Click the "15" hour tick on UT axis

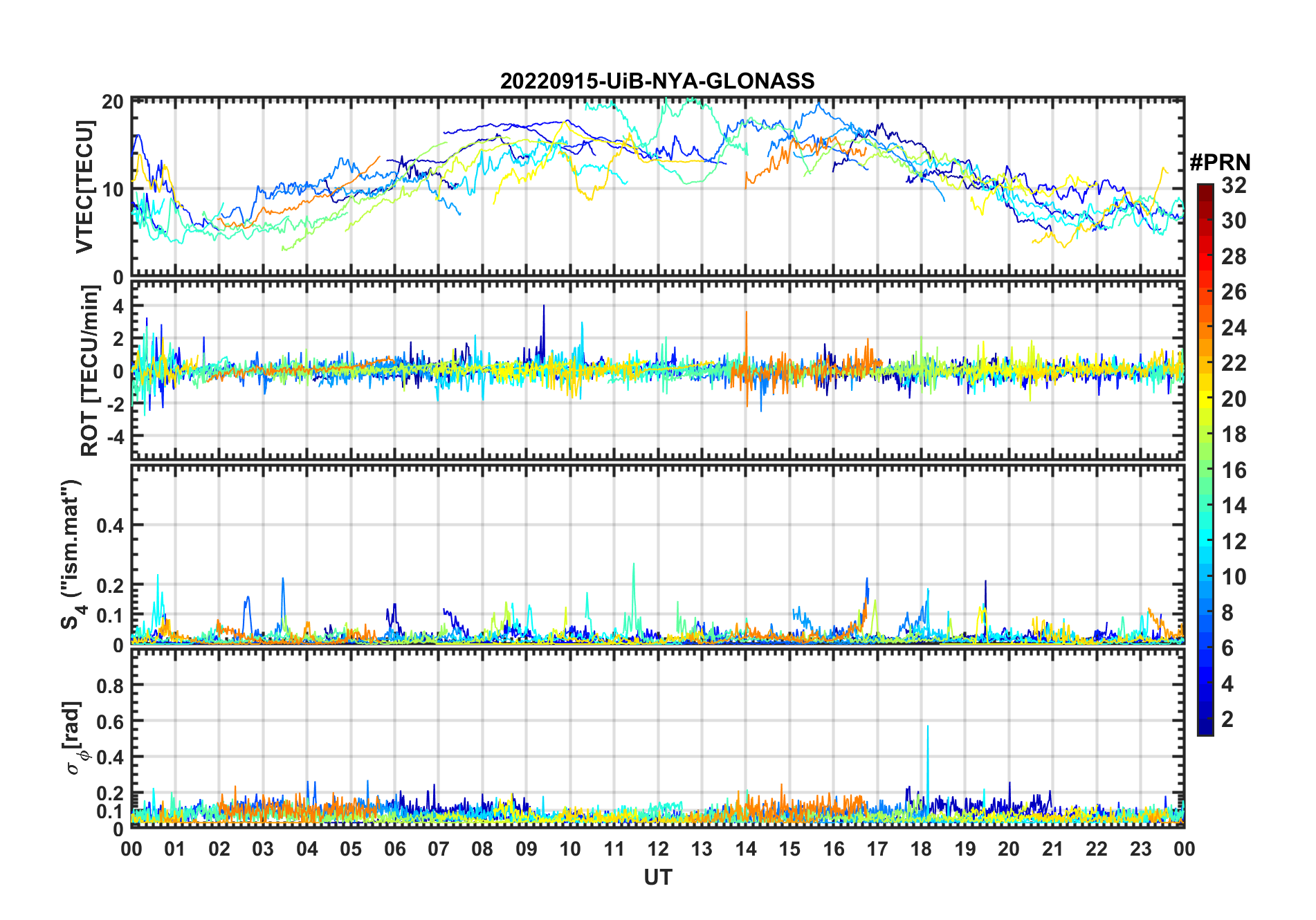[x=789, y=849]
